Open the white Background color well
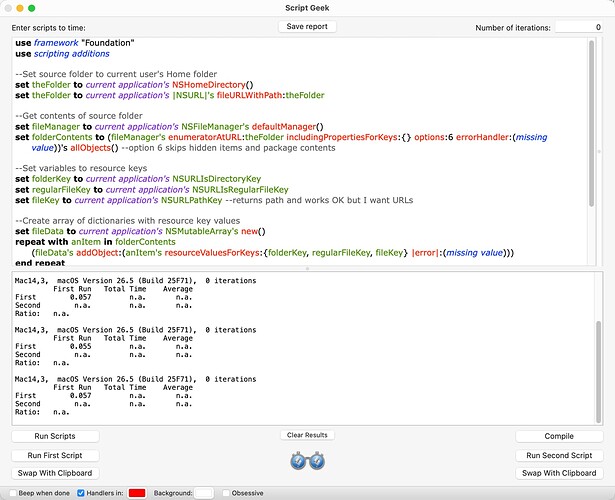 (x=204, y=493)
